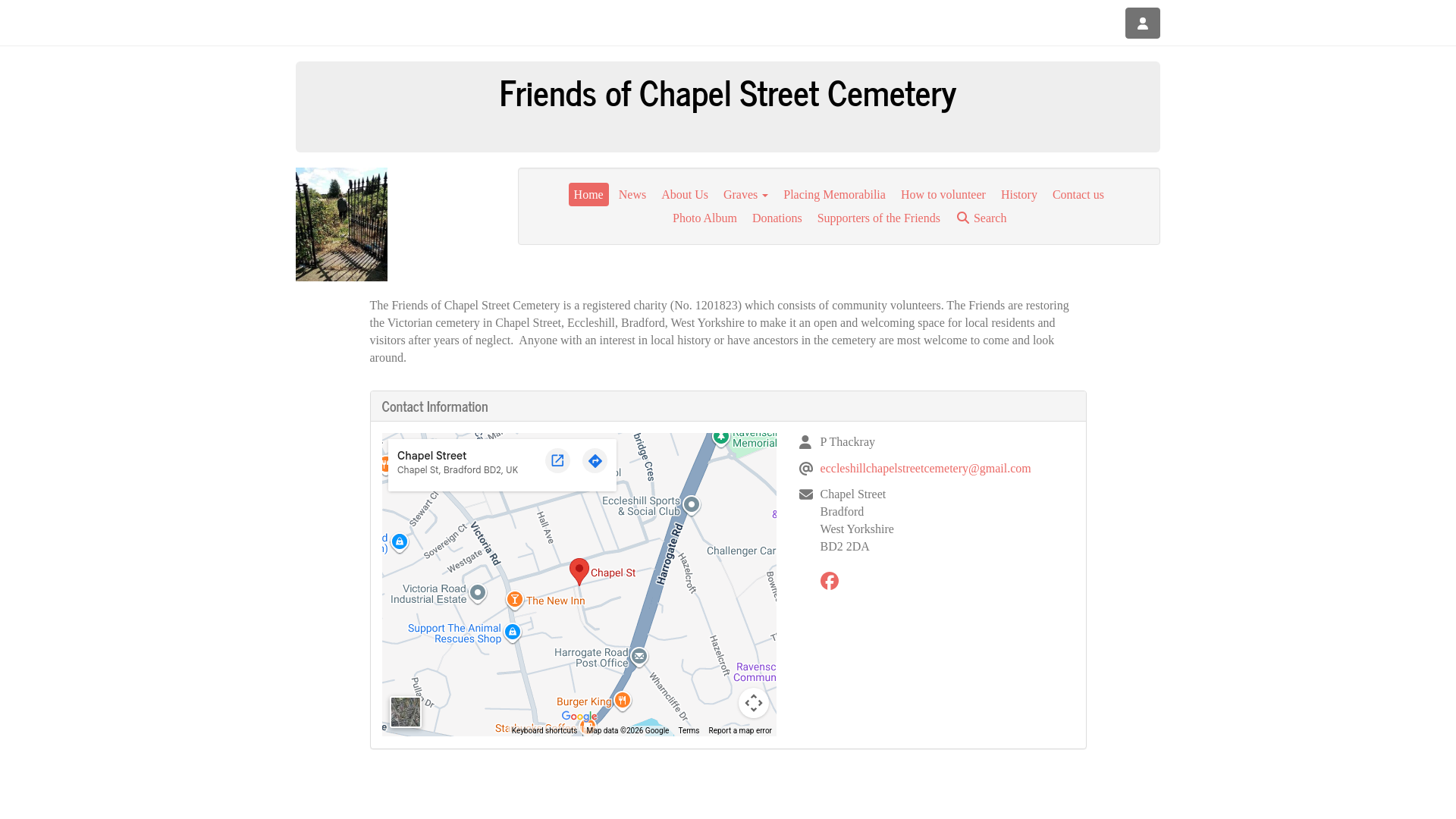Click the Contact Information heading

[x=435, y=406]
